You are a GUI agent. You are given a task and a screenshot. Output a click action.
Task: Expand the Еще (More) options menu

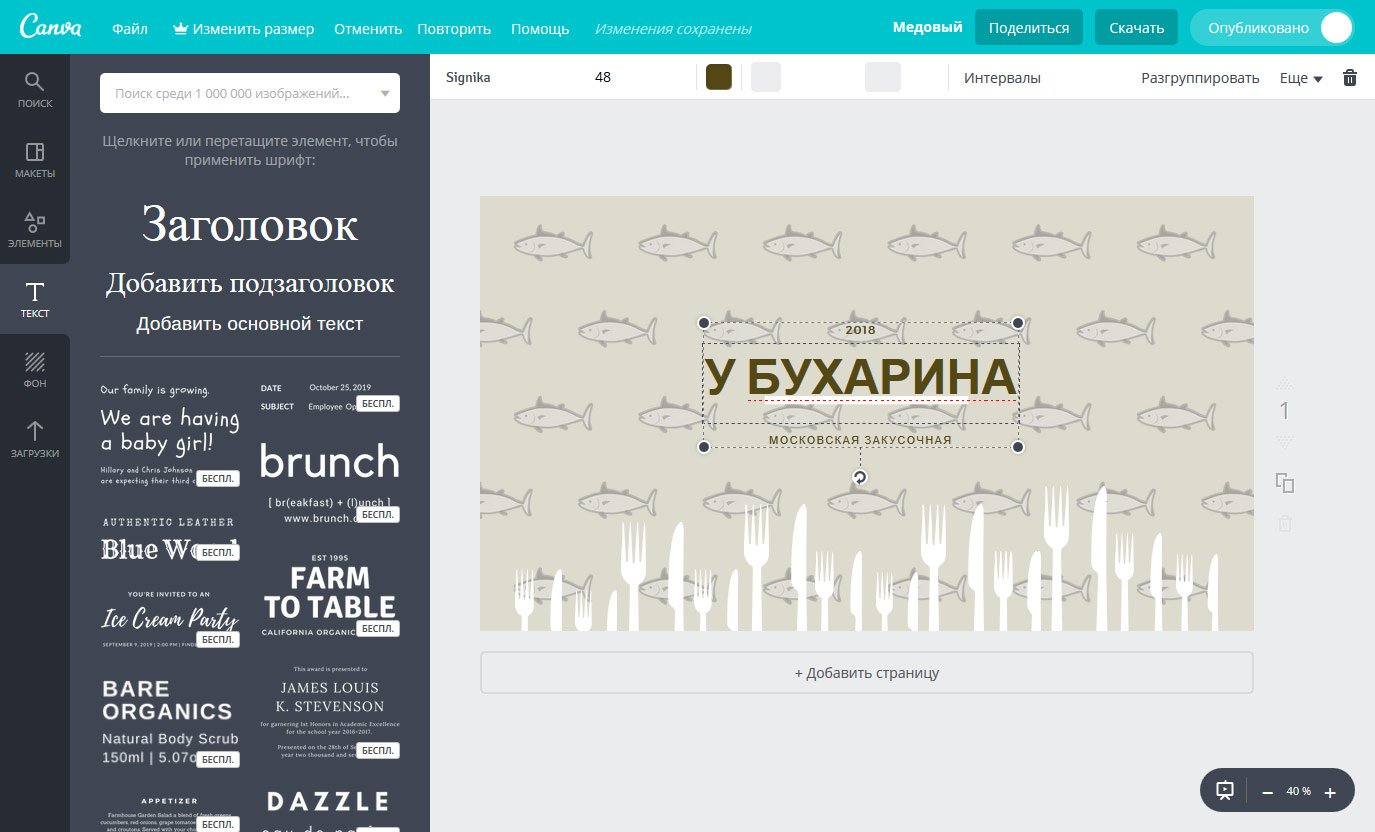1301,78
